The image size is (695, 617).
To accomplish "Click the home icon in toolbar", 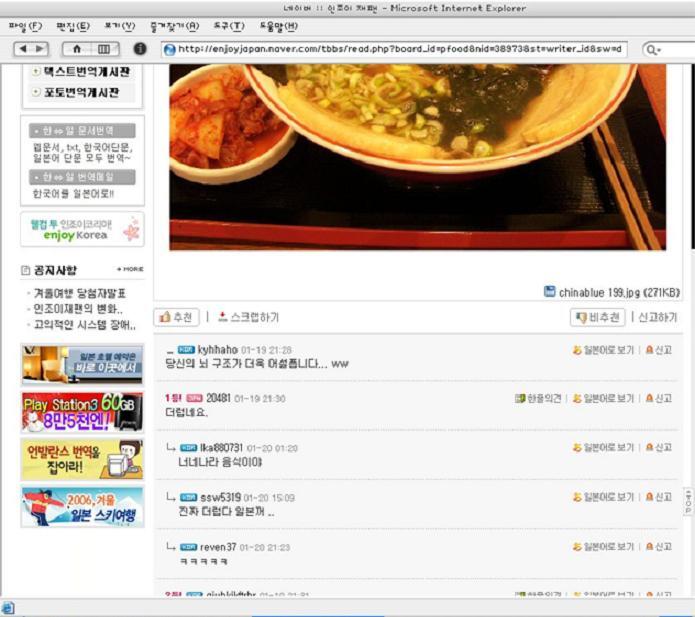I will (x=78, y=48).
